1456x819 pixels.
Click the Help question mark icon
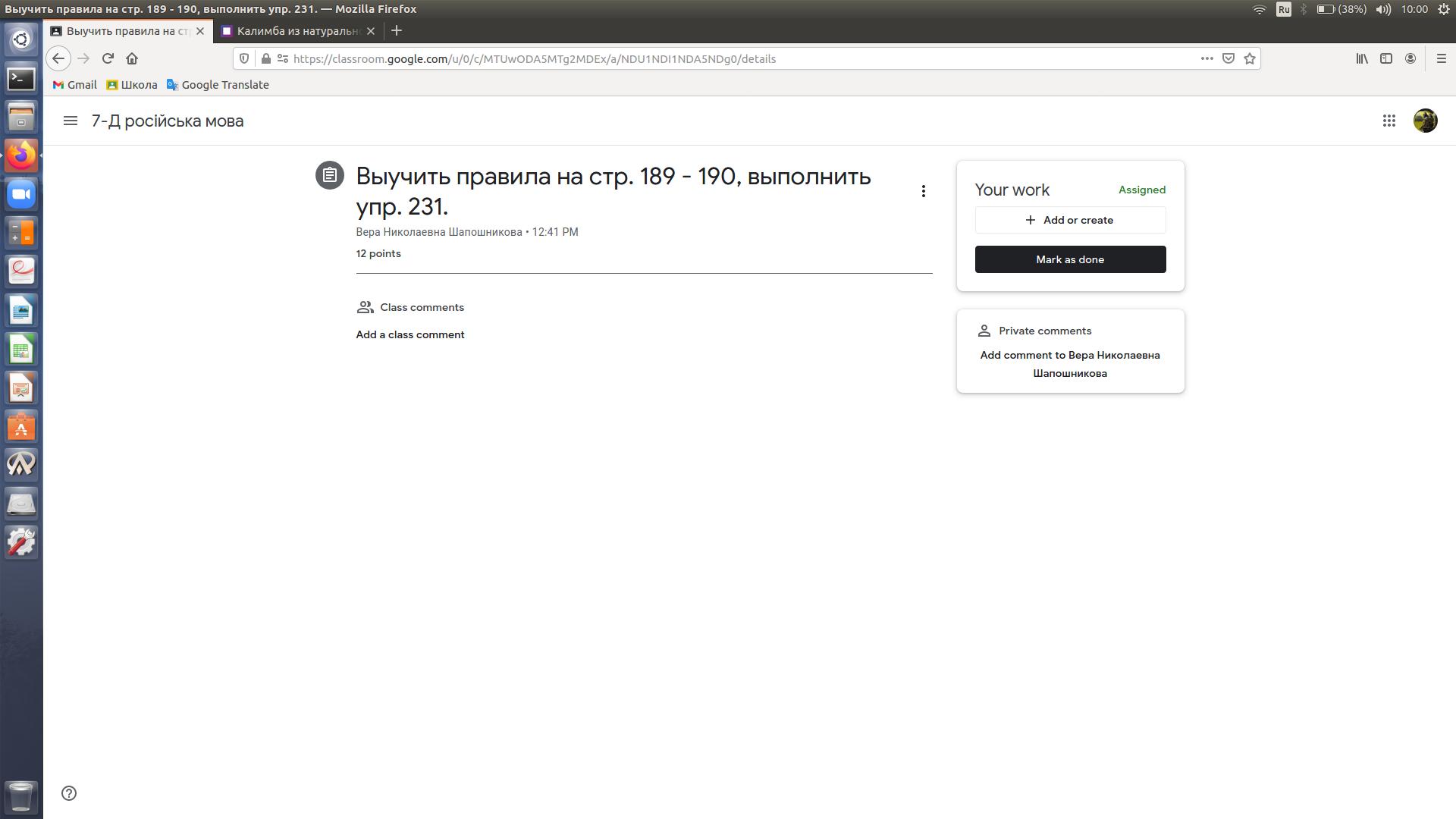[69, 793]
